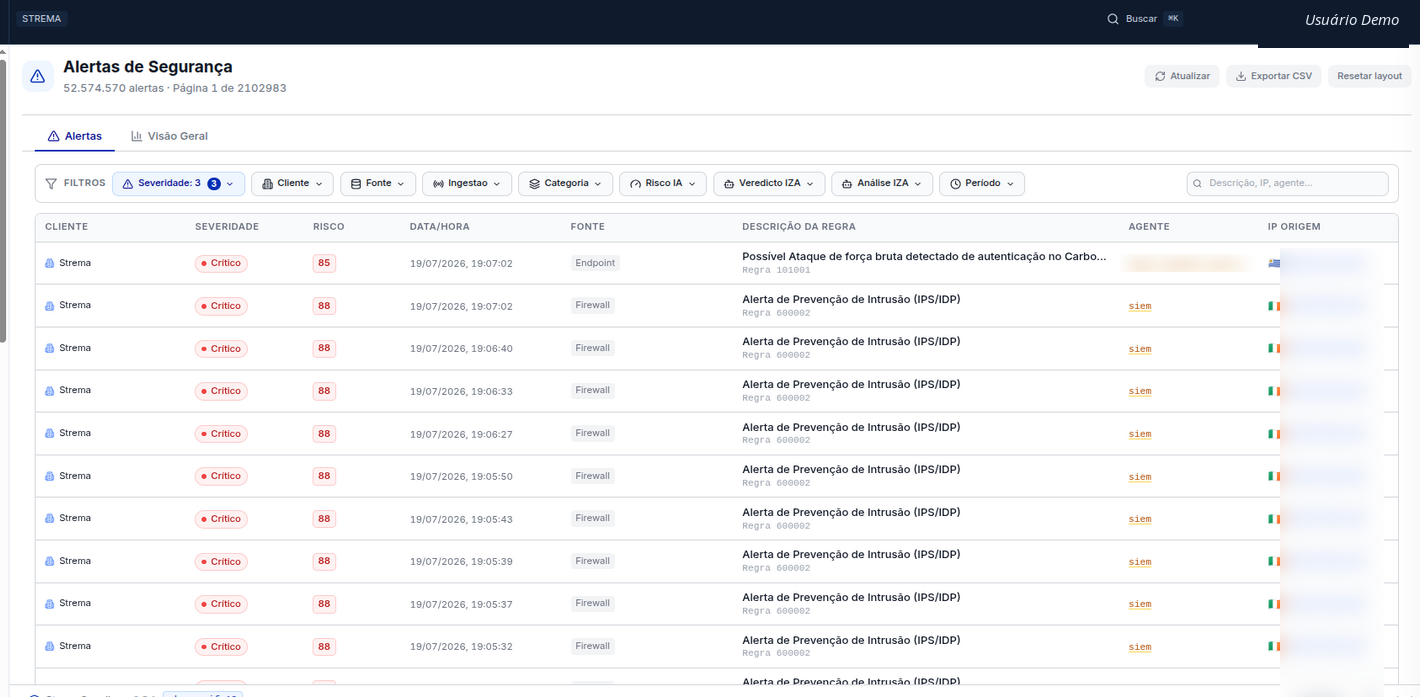Click the flag icon in the Endpoint alert row
The width and height of the screenshot is (1420, 697).
click(x=1274, y=263)
